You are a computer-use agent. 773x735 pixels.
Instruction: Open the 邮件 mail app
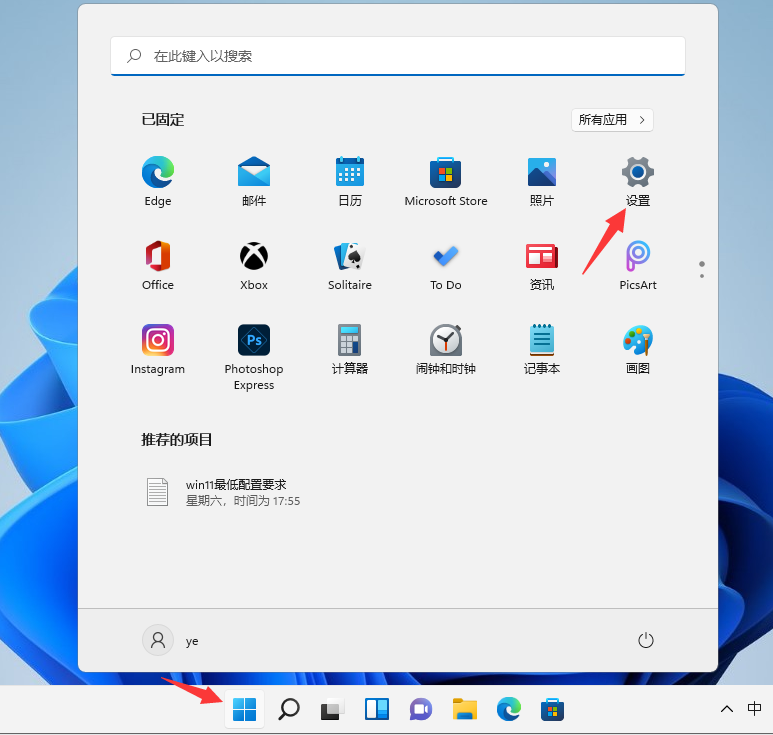point(254,181)
